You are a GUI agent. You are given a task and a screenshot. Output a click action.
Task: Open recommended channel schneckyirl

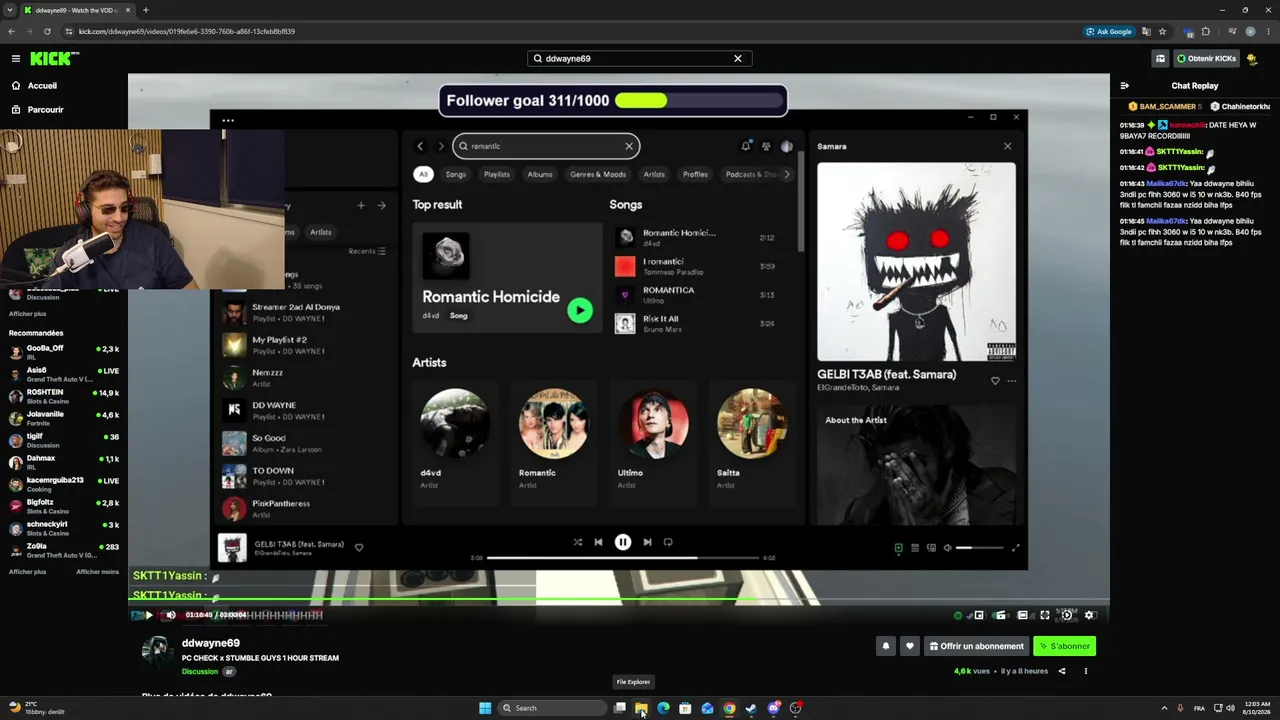point(64,527)
